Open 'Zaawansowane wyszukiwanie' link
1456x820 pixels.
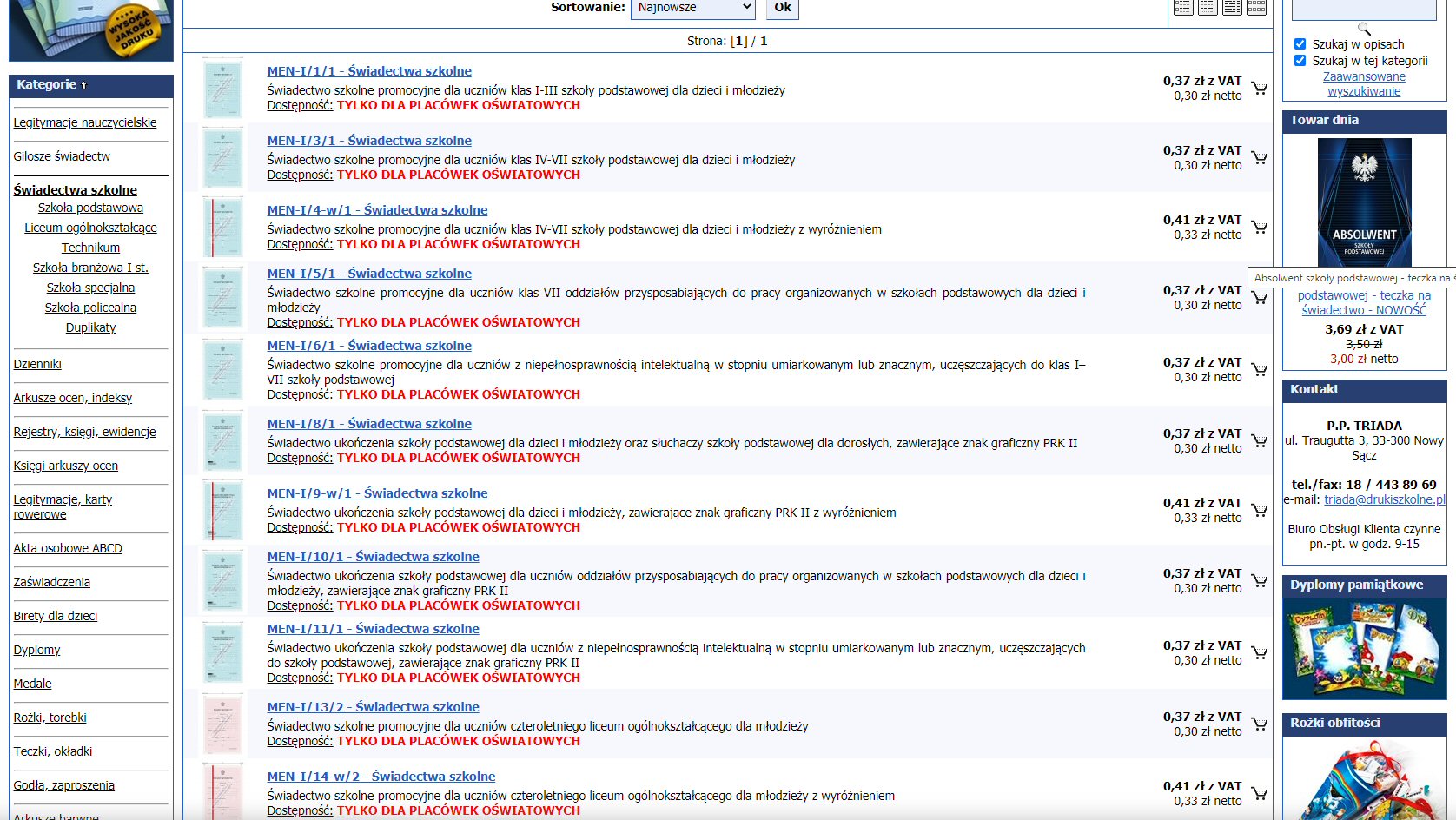1364,84
